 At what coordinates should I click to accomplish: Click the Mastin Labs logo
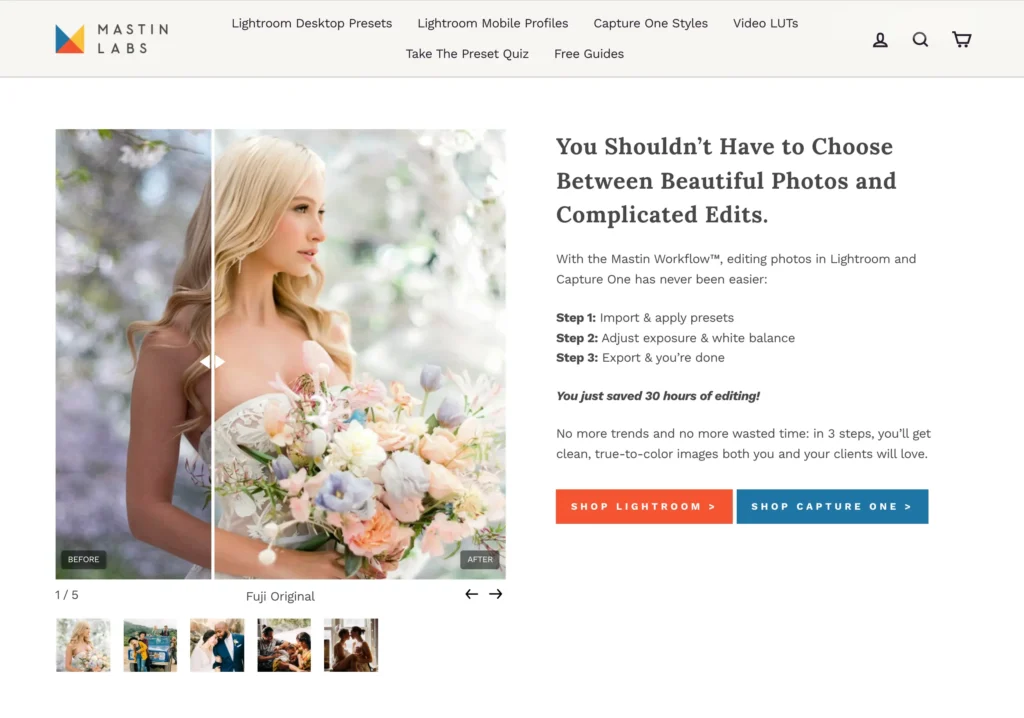(x=112, y=39)
